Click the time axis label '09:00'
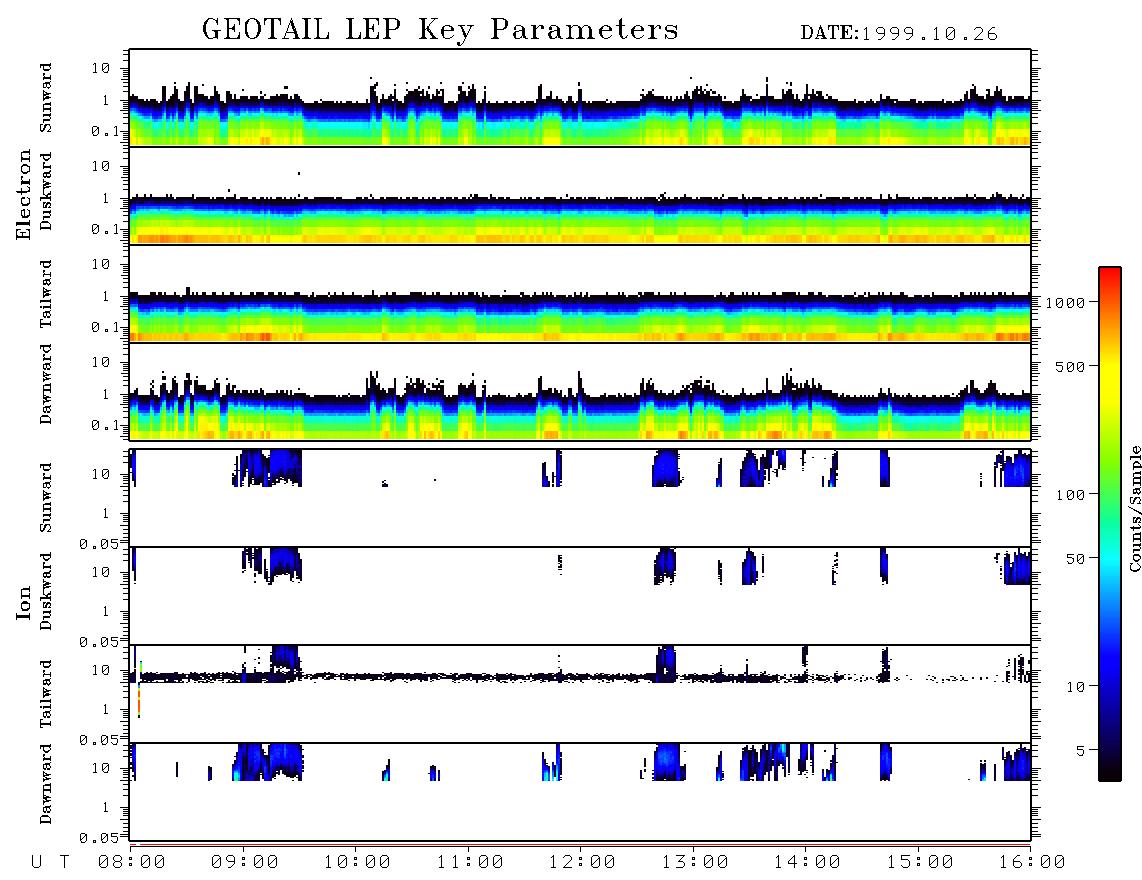The image size is (1142, 880). 245,862
